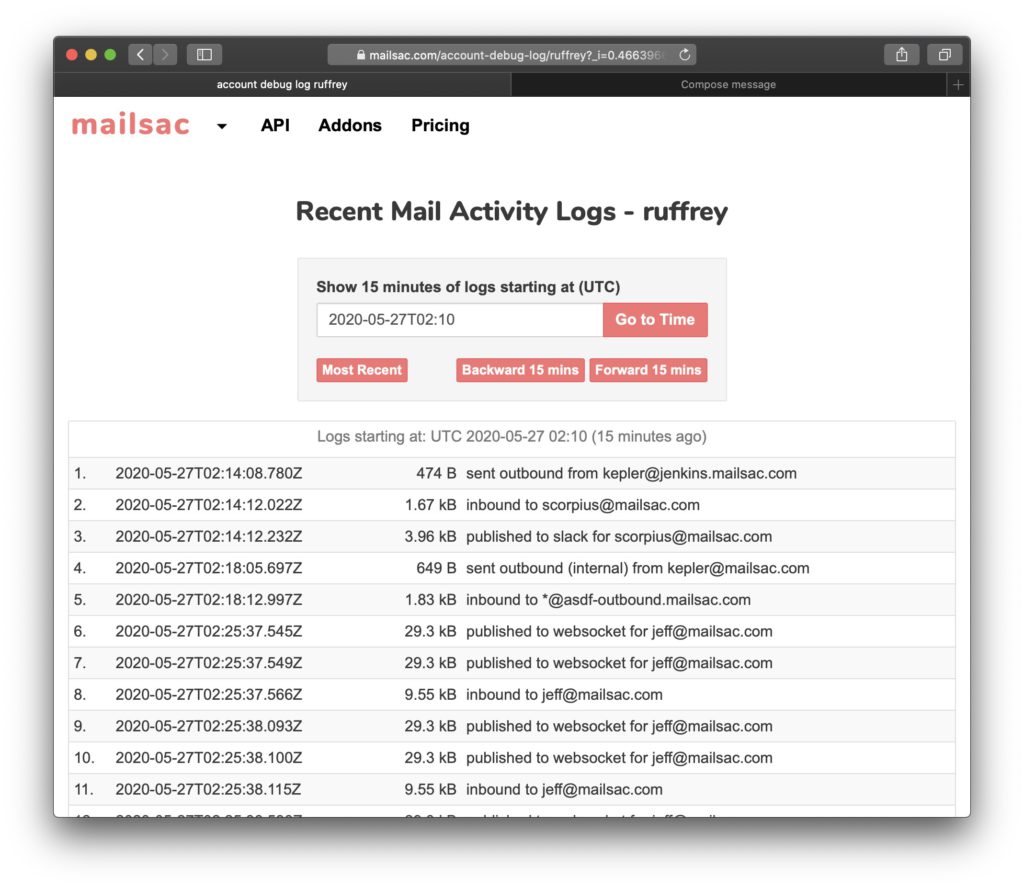Click timestamp 2020-05-27T02:18:05.697Z
1024x888 pixels.
point(209,568)
